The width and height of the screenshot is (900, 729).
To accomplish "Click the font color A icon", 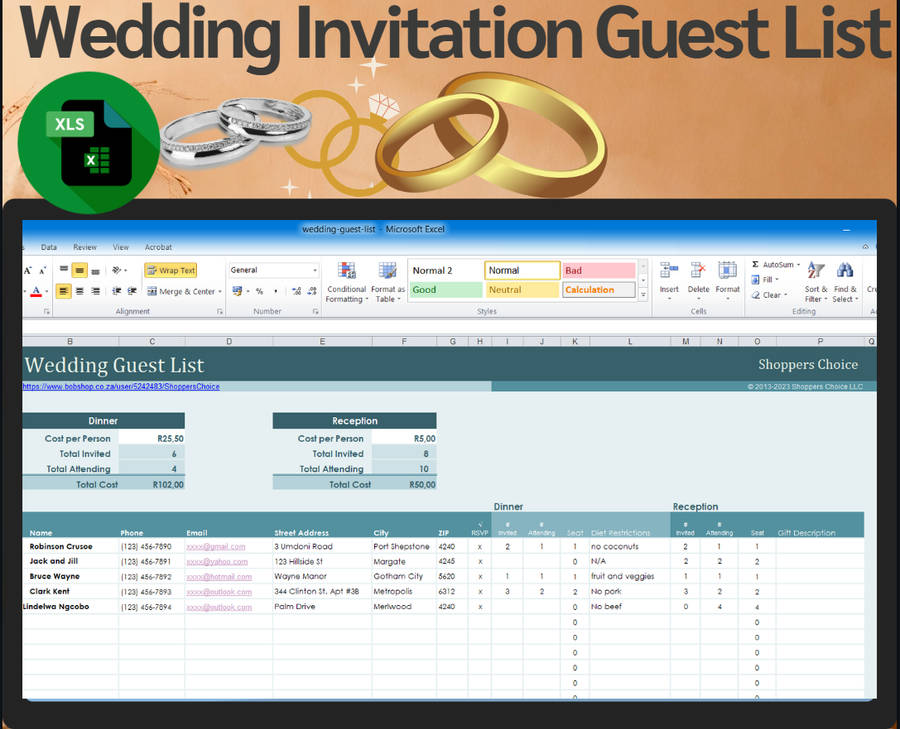I will (35, 292).
